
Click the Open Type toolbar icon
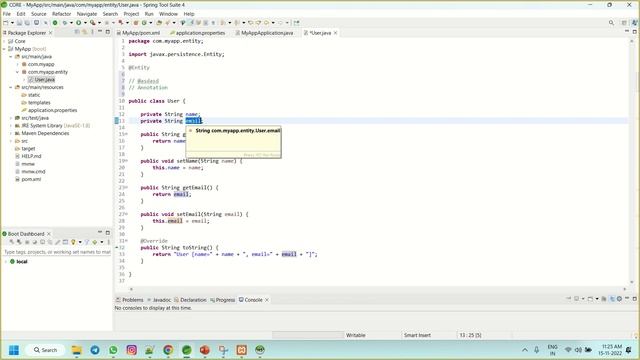tap(159, 23)
